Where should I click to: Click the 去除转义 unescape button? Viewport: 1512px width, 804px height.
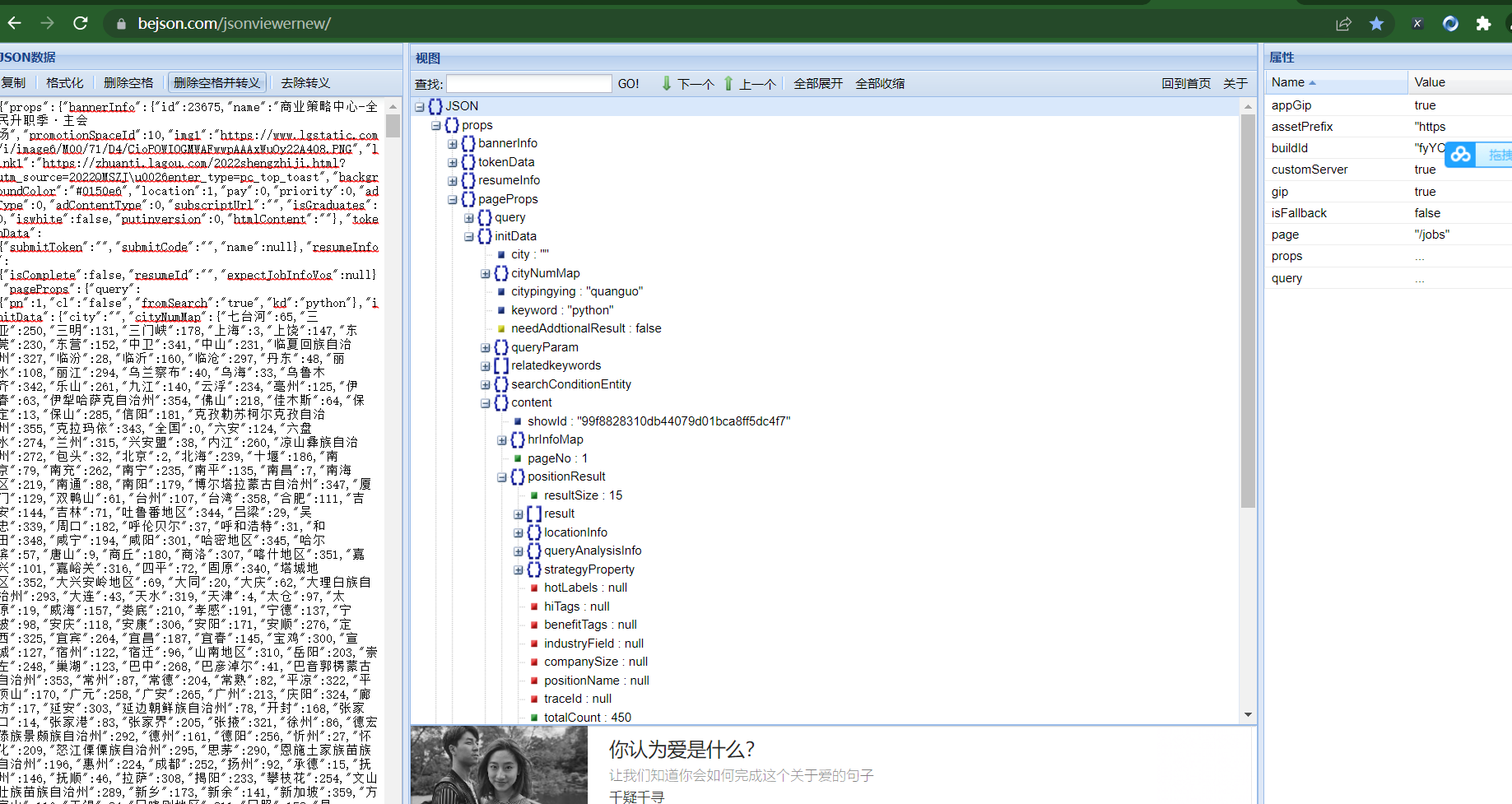(x=305, y=83)
